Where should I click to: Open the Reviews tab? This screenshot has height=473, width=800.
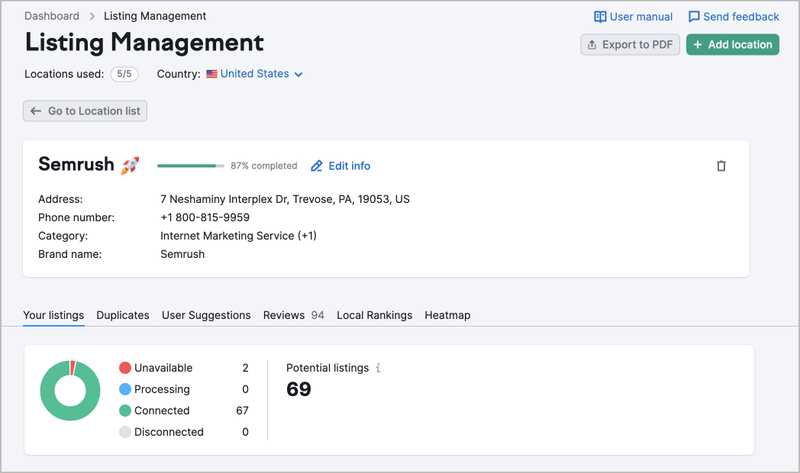coord(293,315)
